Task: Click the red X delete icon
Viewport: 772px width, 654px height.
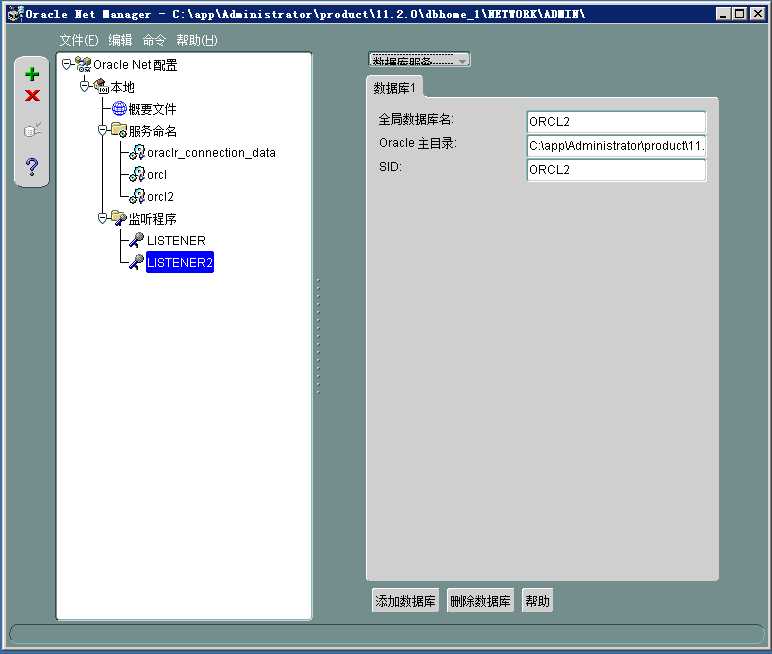Action: click(x=32, y=96)
